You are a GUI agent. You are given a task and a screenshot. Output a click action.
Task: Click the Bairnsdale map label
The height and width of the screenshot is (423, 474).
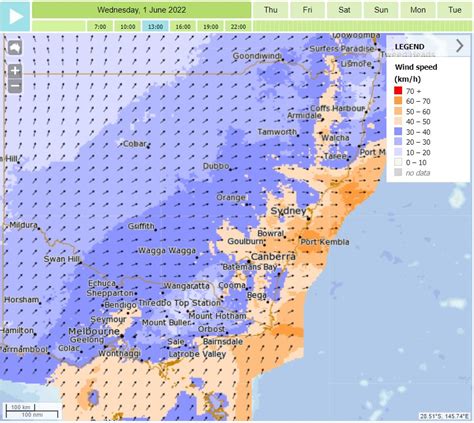tap(223, 341)
